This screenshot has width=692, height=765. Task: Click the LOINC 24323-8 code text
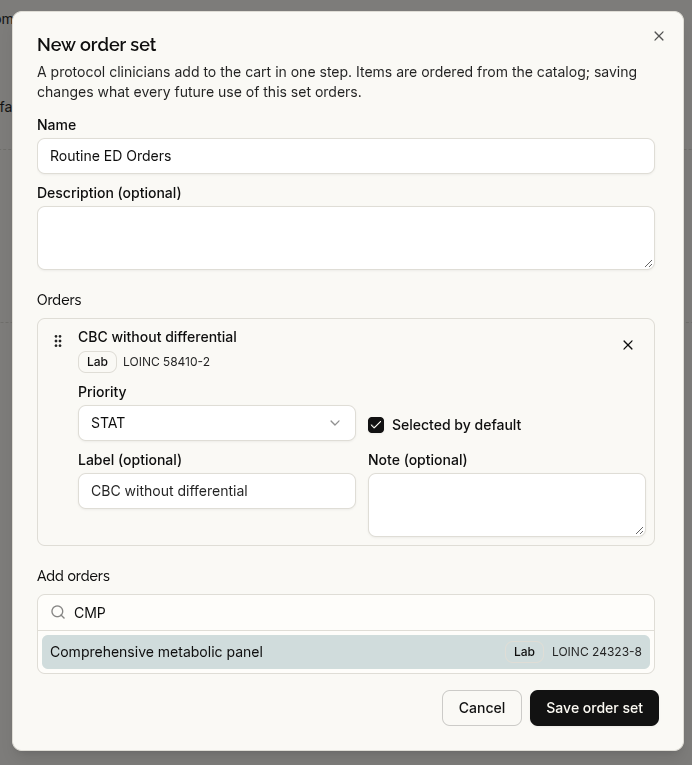click(x=596, y=652)
